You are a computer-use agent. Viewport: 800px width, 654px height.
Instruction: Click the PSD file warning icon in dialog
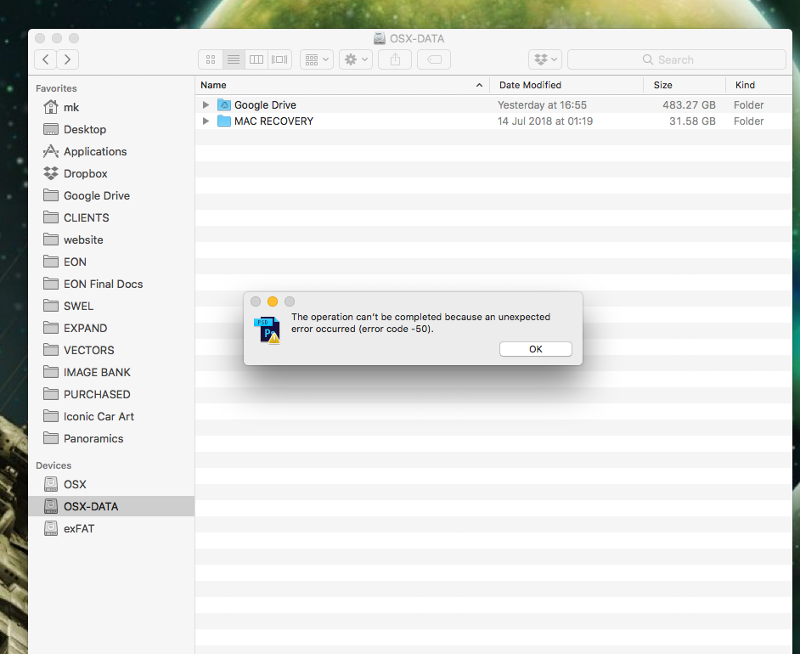pos(267,330)
